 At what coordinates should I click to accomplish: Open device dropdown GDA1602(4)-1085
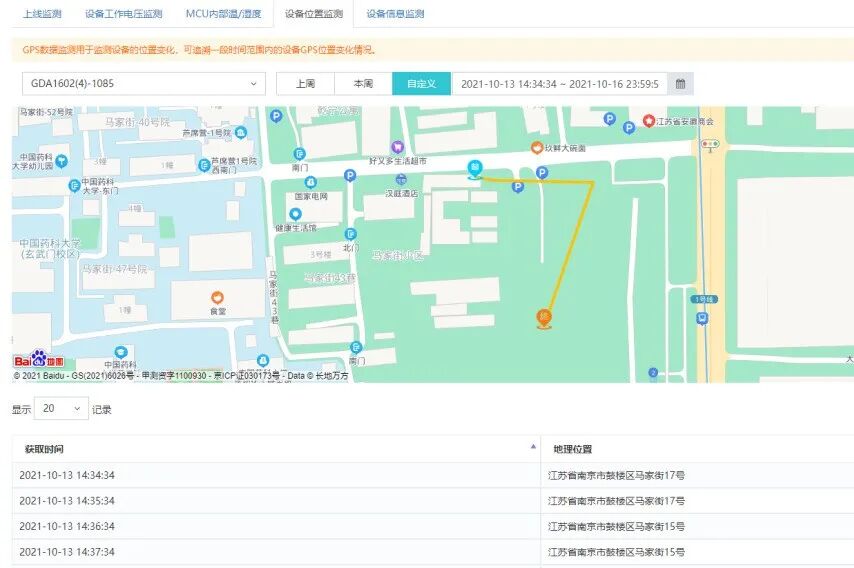tap(144, 83)
